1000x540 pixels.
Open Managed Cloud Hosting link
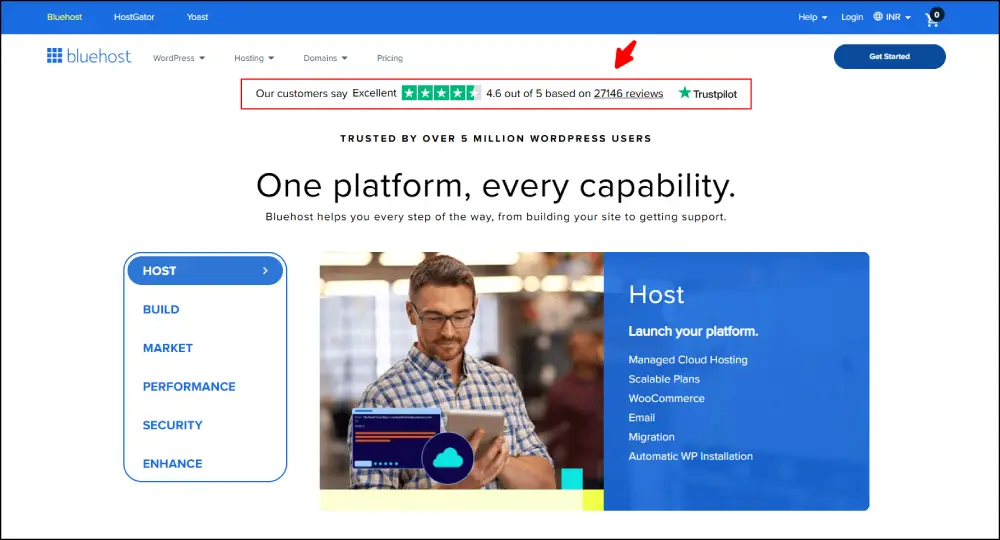click(x=688, y=360)
